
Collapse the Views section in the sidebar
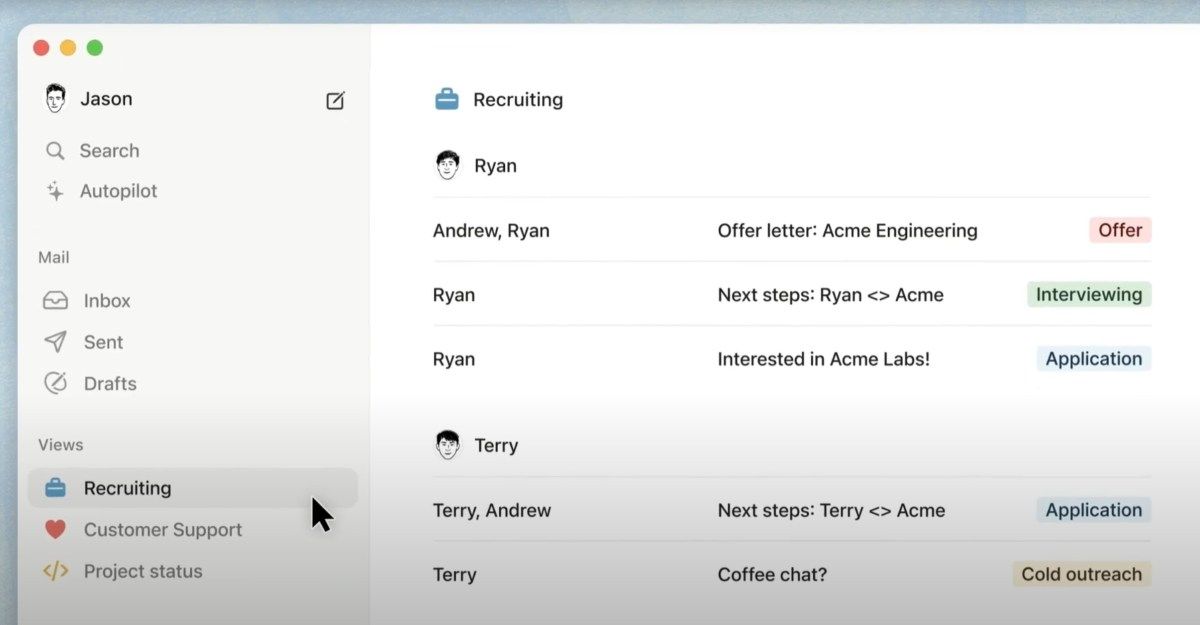60,444
